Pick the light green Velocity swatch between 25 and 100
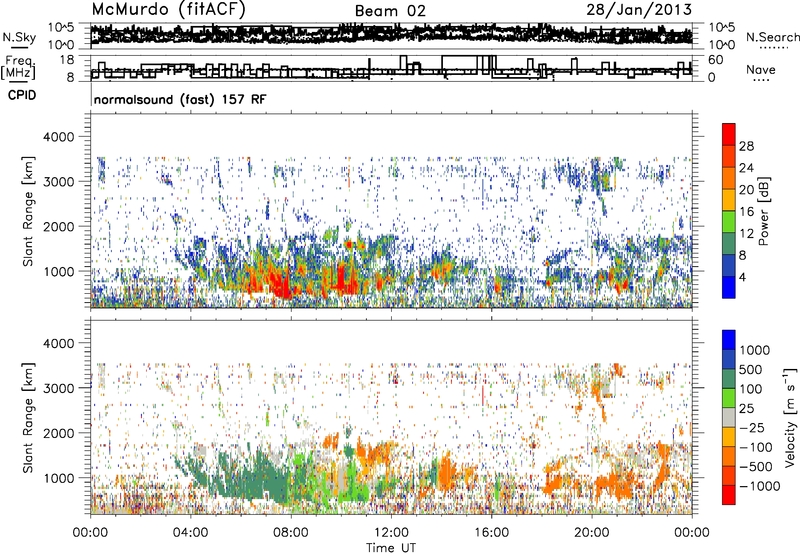The height and width of the screenshot is (554, 800). [x=729, y=398]
